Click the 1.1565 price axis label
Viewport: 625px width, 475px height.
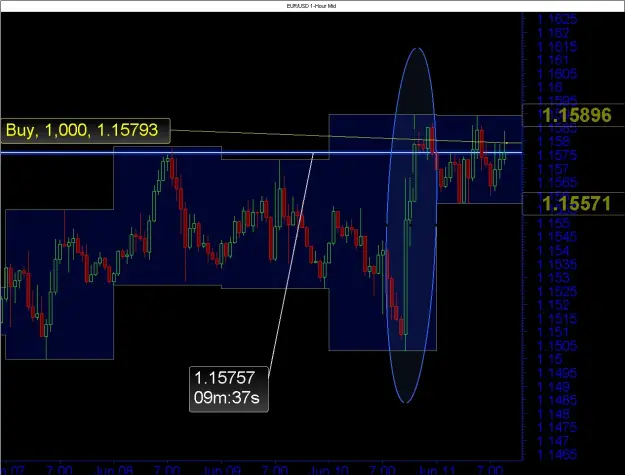pos(557,182)
